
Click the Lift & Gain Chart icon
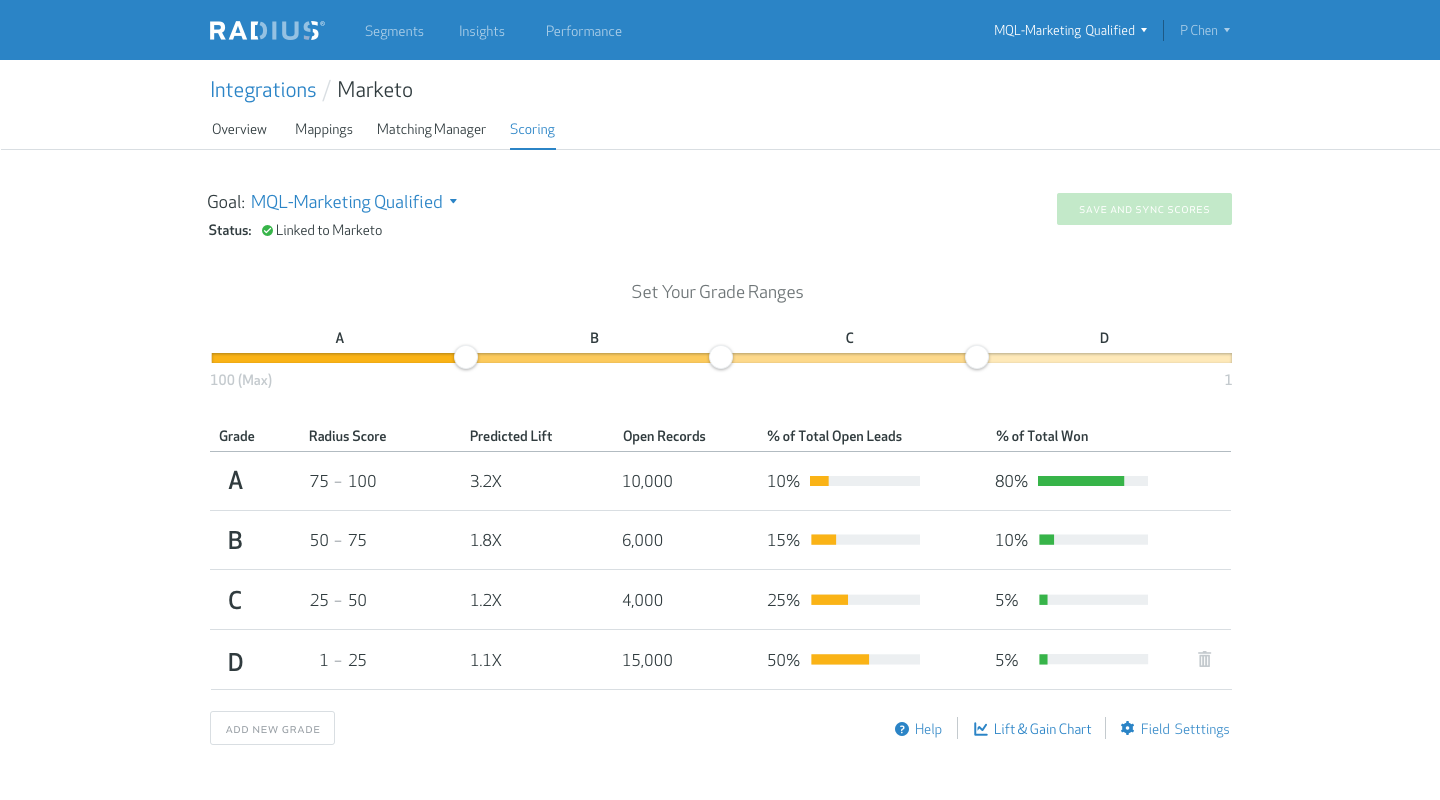981,729
